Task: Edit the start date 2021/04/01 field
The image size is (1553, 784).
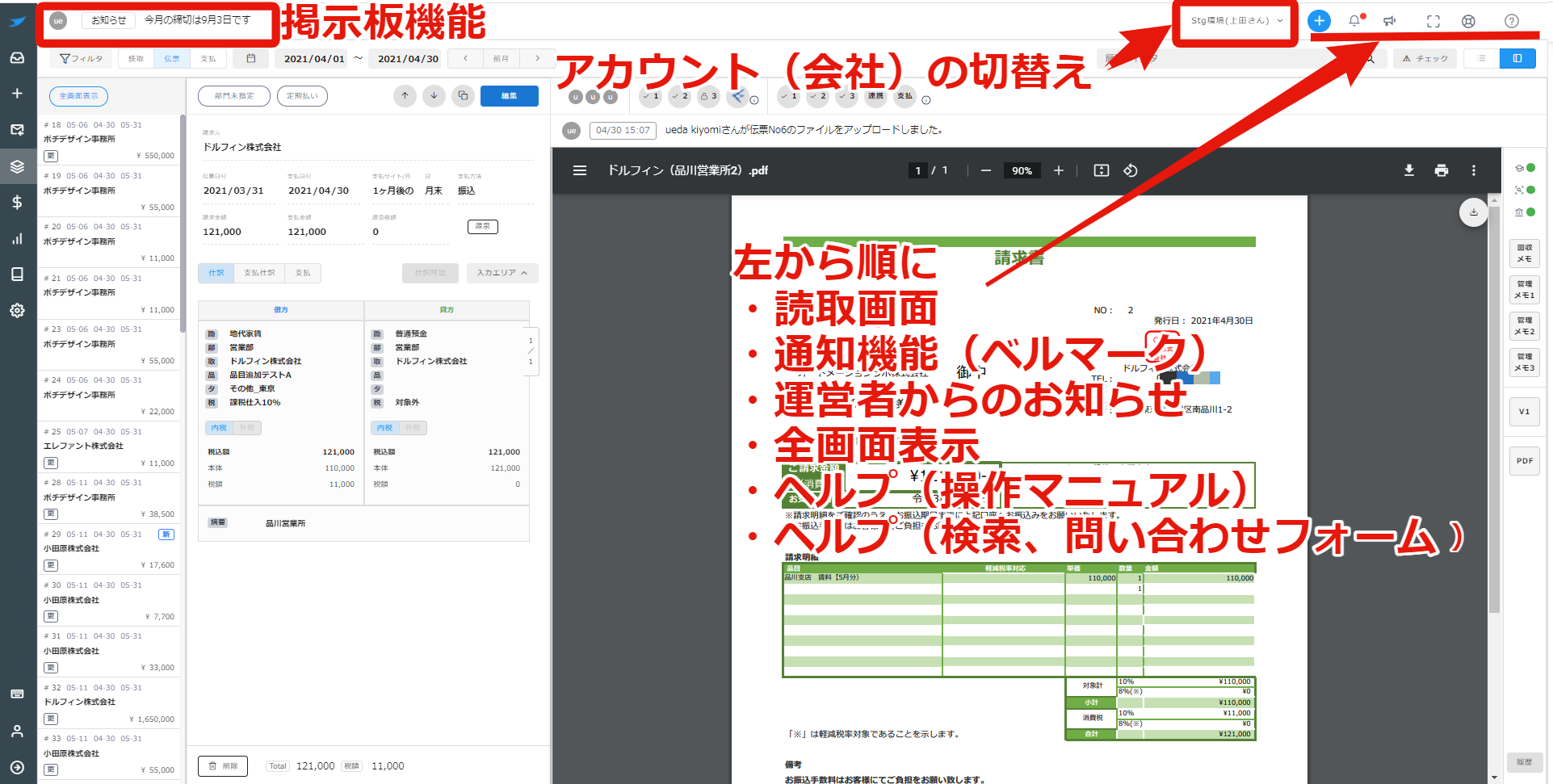Action: click(314, 58)
